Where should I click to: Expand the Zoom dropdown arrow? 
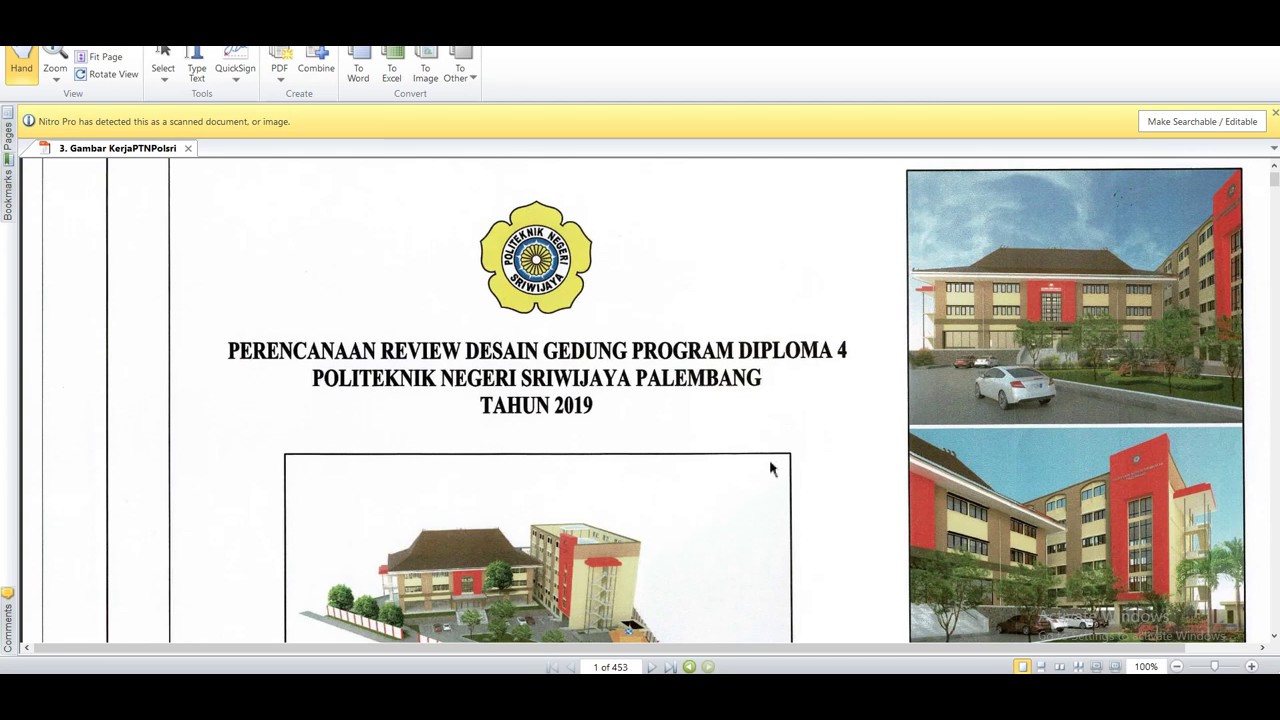pos(55,79)
